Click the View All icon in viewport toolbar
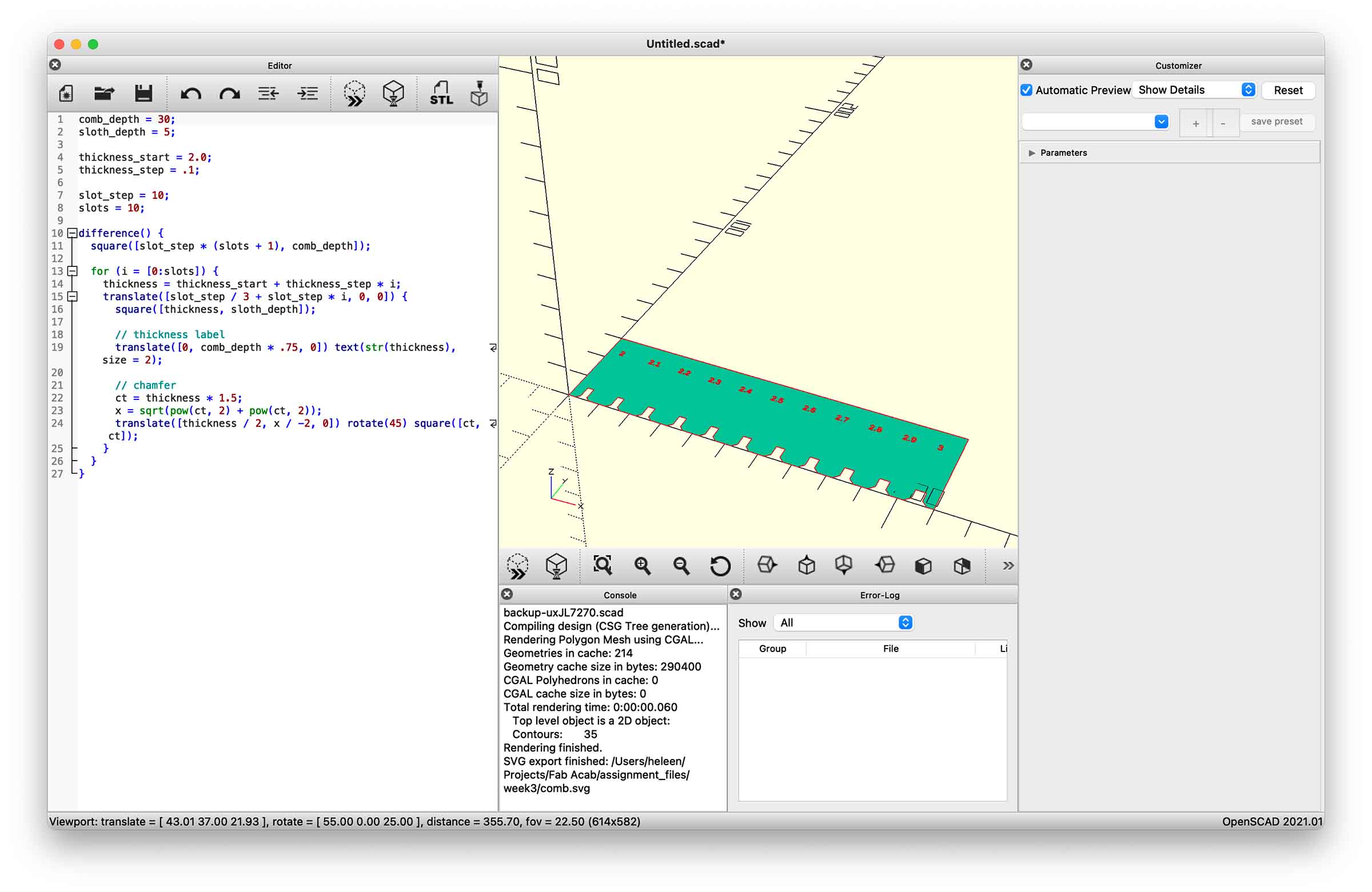Viewport: 1372px width, 892px height. [603, 566]
